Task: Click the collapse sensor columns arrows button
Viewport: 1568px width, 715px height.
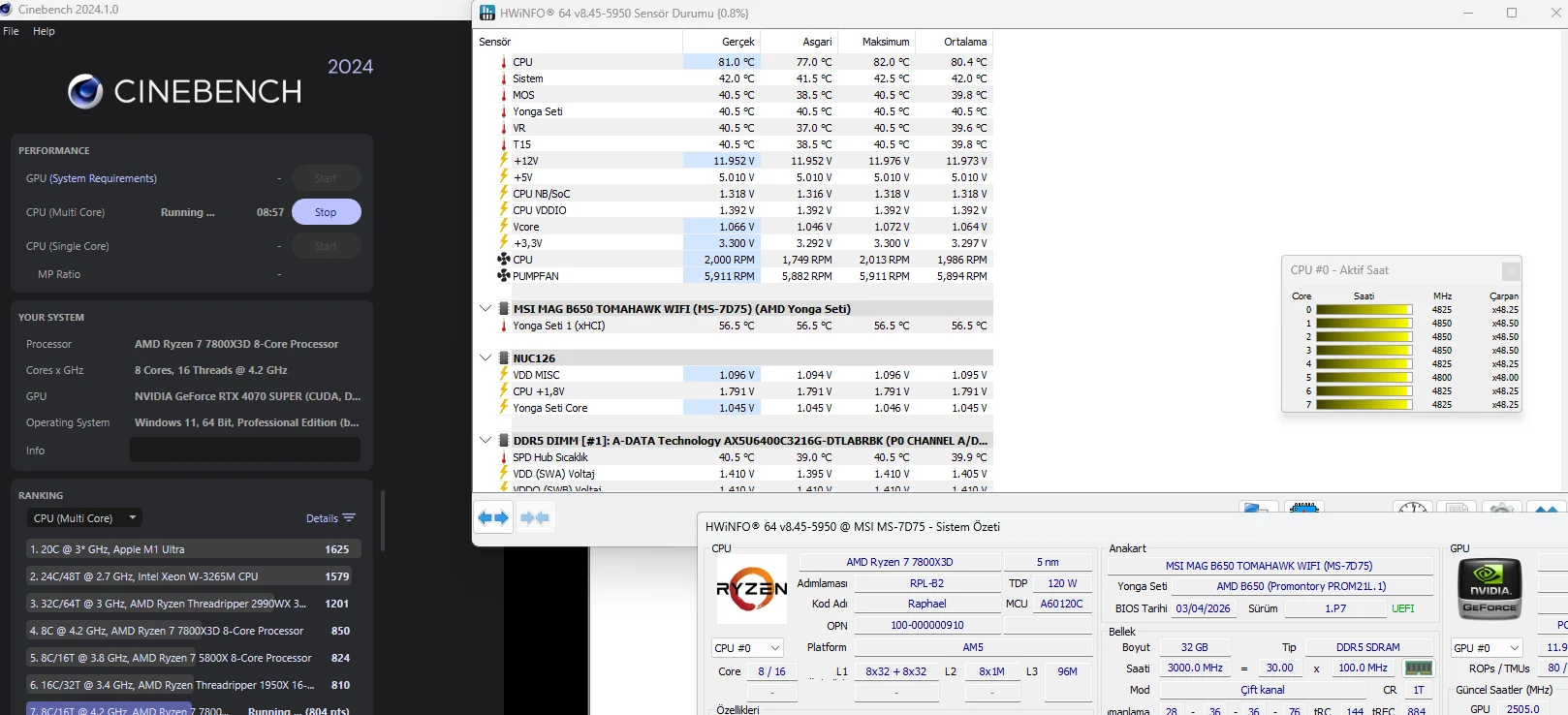Action: [535, 518]
